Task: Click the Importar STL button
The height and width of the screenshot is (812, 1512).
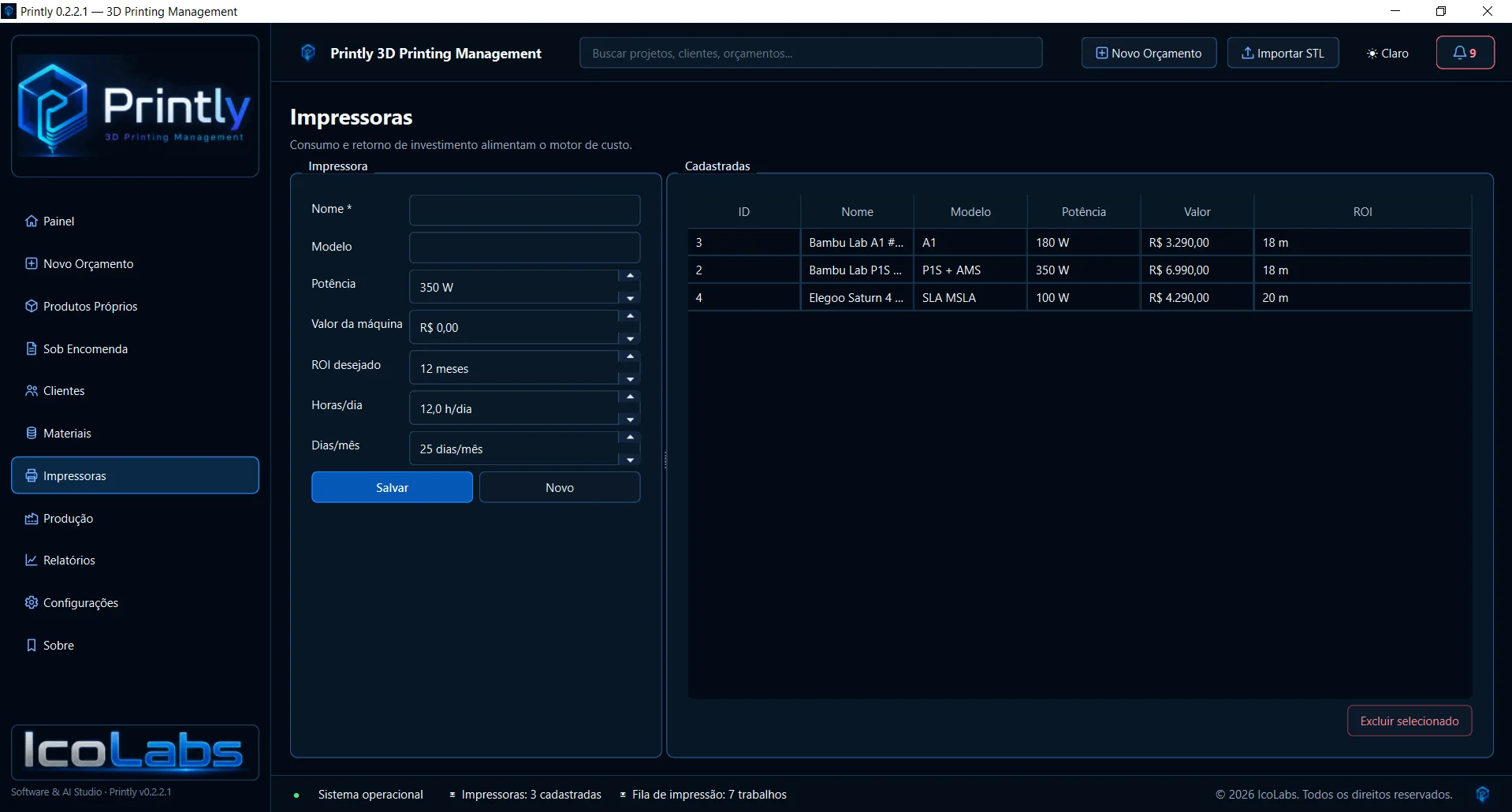Action: pos(1283,53)
